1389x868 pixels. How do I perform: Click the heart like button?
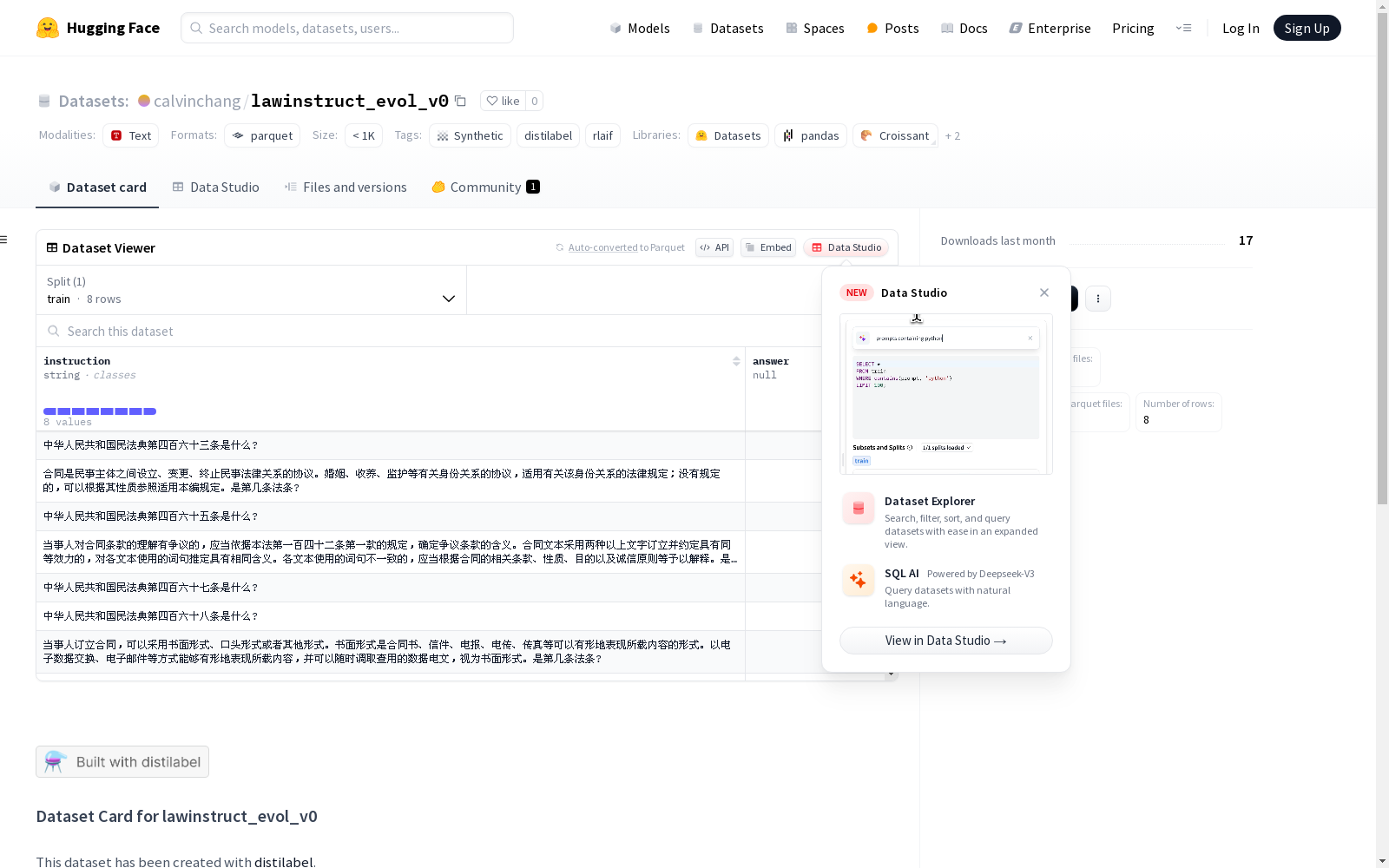tap(503, 101)
